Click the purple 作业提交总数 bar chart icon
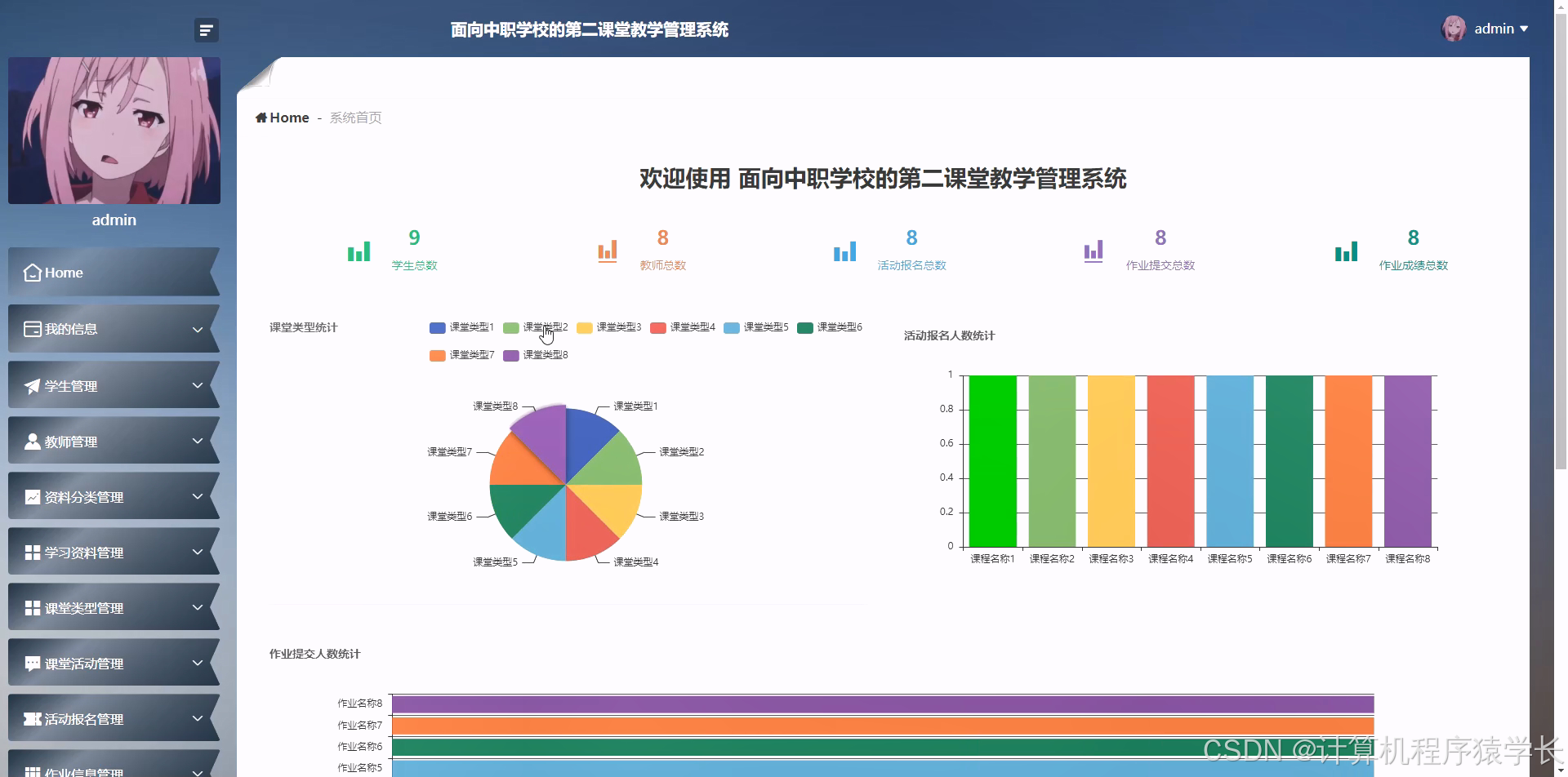Screen dimensions: 1568x777 [x=1094, y=251]
